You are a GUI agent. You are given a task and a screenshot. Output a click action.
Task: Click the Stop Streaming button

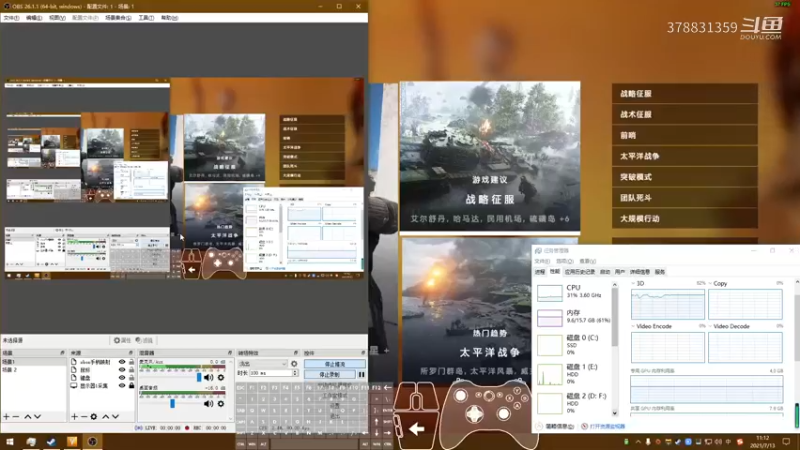coord(335,364)
